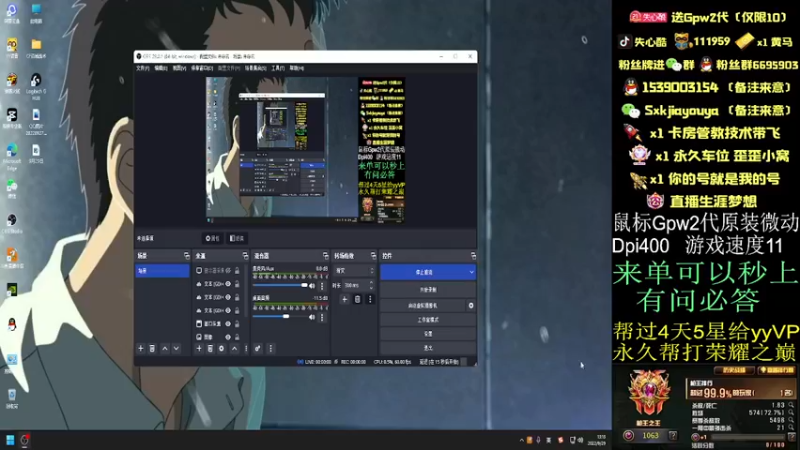The height and width of the screenshot is (450, 800).
Task: Open the 编辑(E) menu in OBS
Action: 161,68
